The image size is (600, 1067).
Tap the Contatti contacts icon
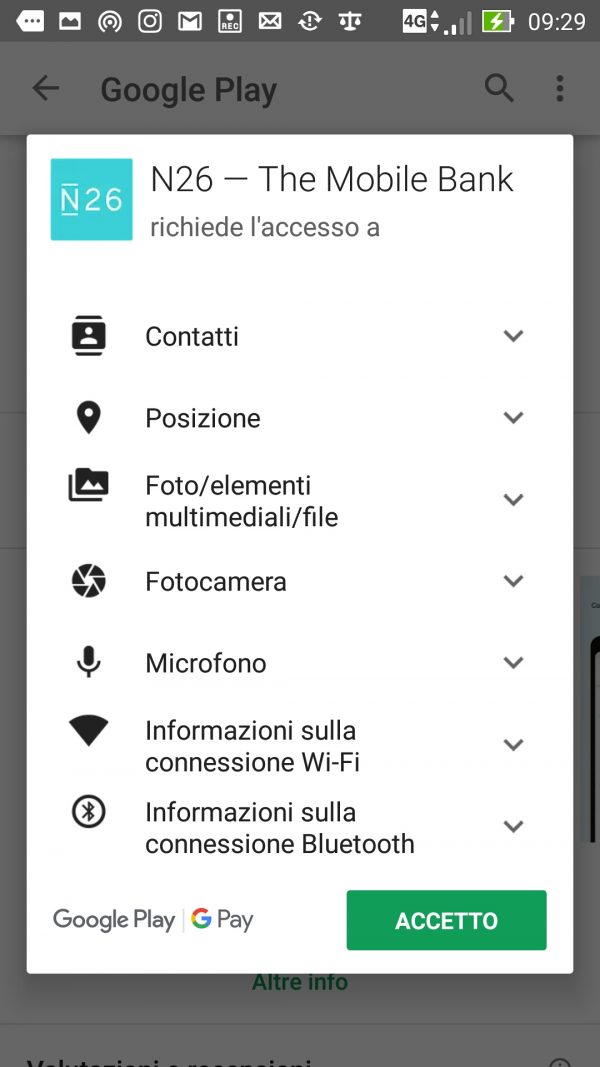click(x=89, y=336)
